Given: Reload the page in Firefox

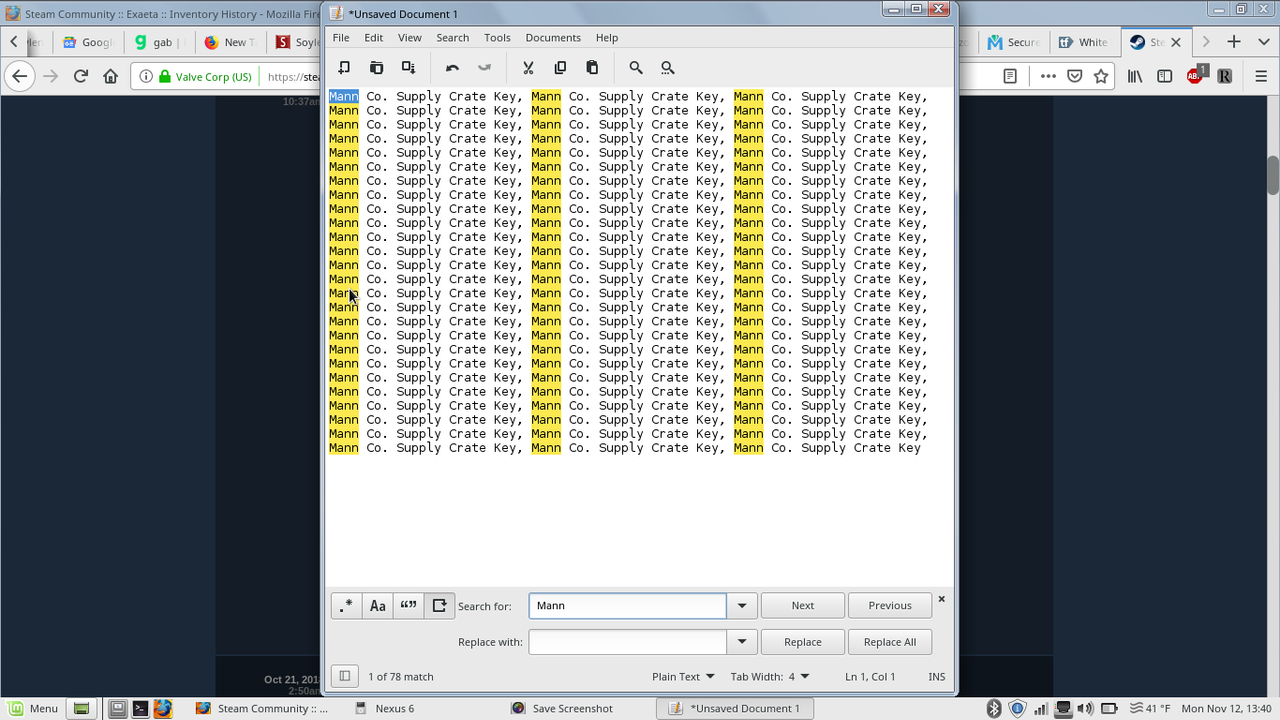Looking at the screenshot, I should click(x=81, y=76).
